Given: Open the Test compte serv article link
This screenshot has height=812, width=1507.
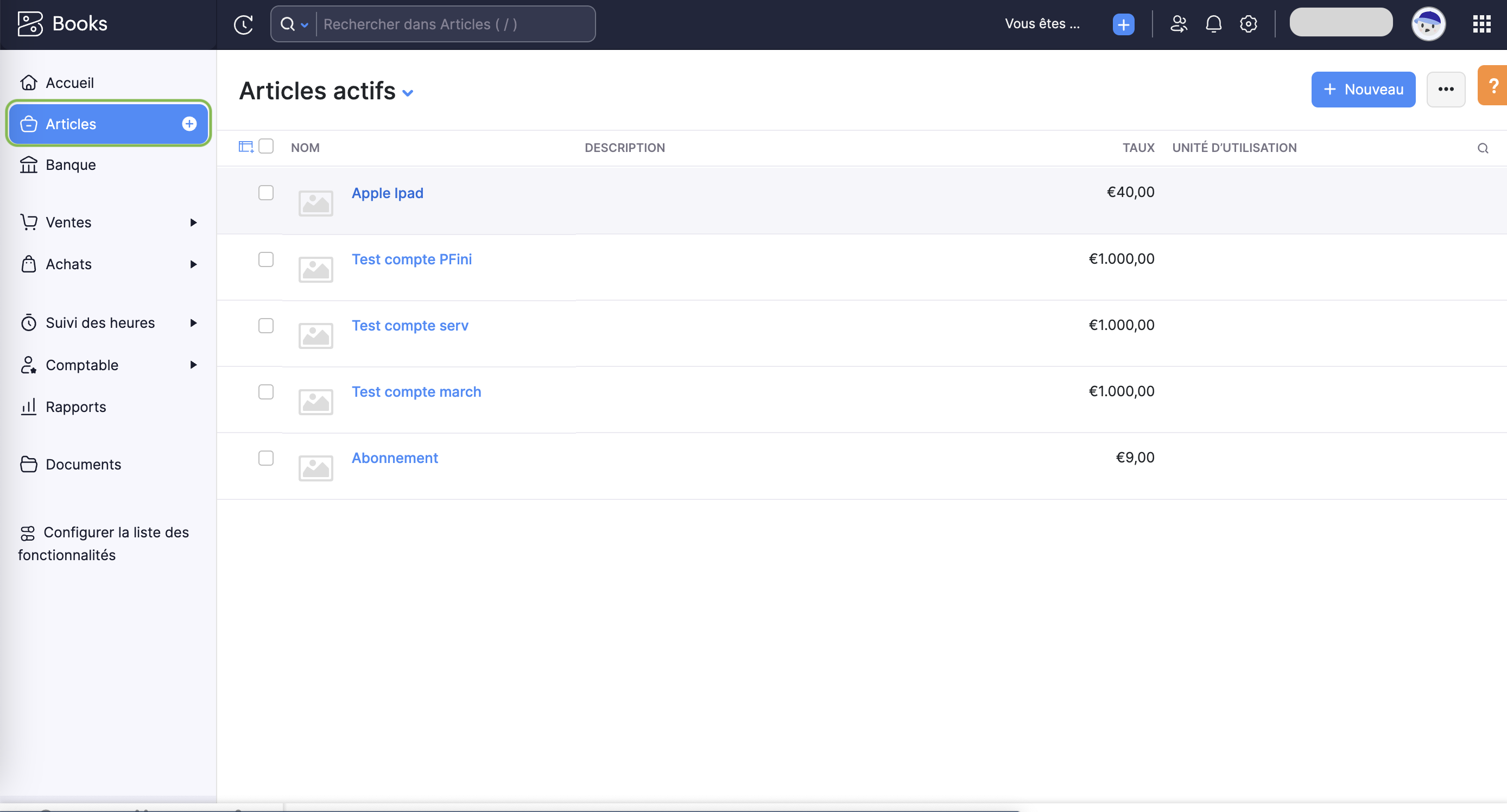Looking at the screenshot, I should [409, 325].
